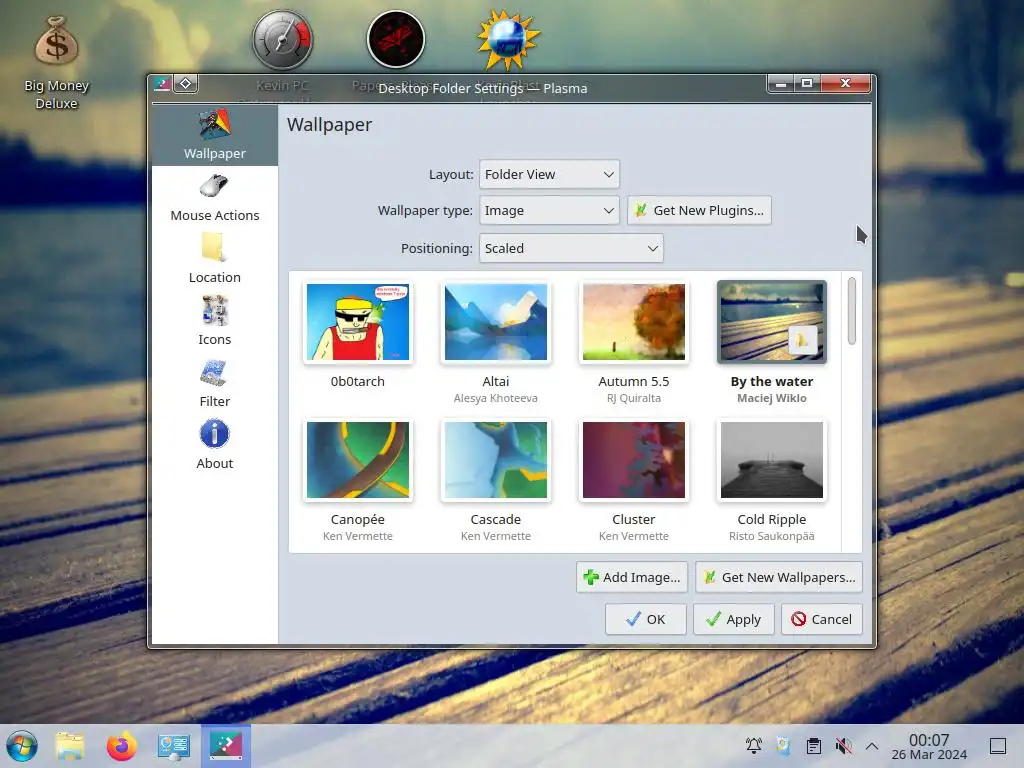The image size is (1024, 768).
Task: Open the Filter settings page
Action: [214, 384]
